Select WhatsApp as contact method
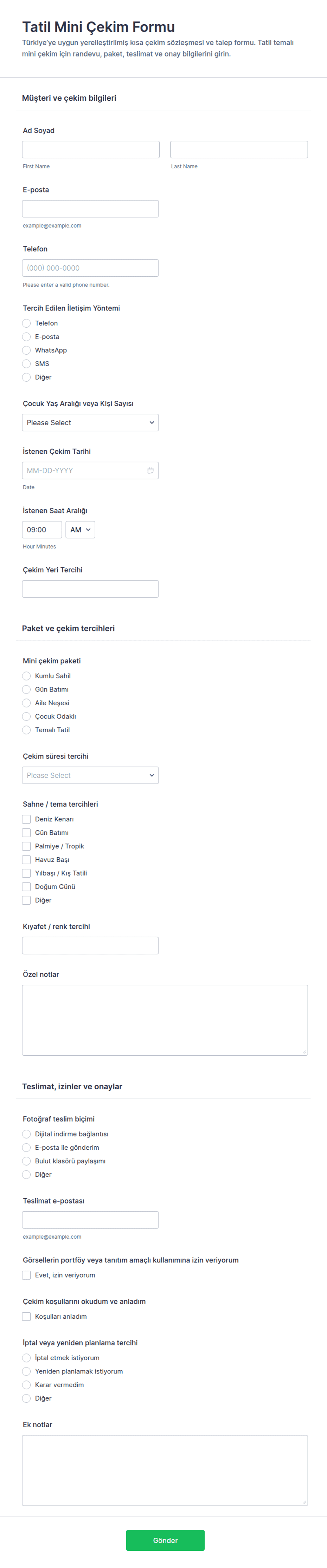The width and height of the screenshot is (327, 1568). pyautogui.click(x=26, y=350)
